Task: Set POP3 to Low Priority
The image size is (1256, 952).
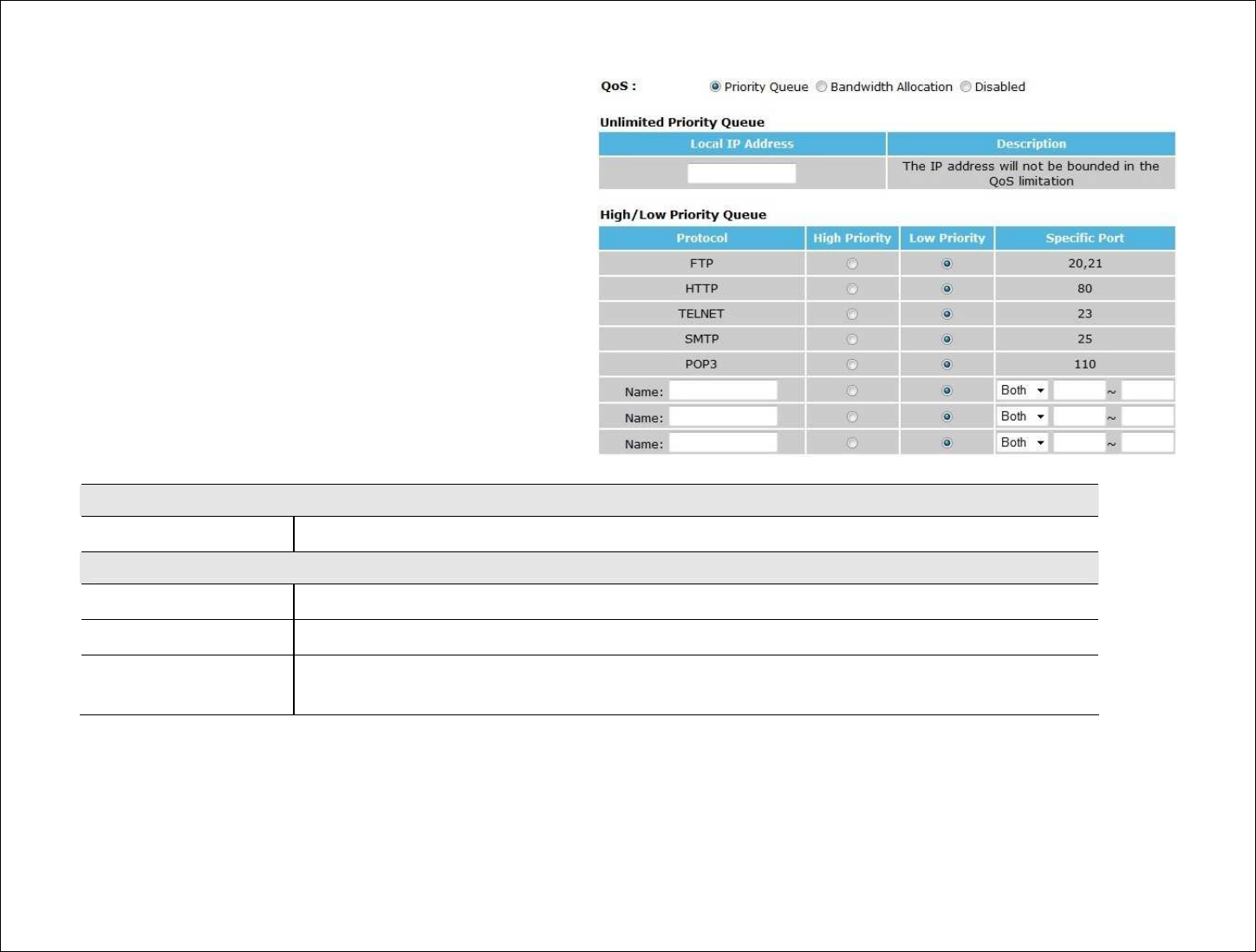Action: (947, 364)
